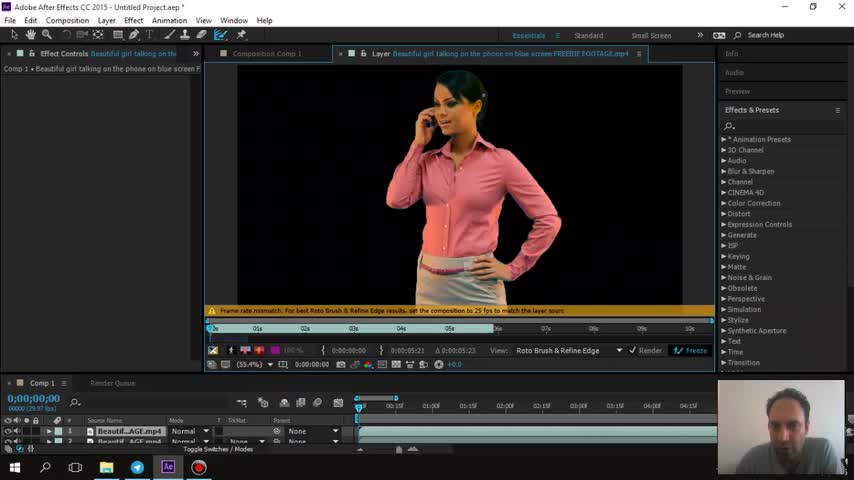The image size is (854, 480).
Task: Switch to the Render Queue tab
Action: tap(112, 383)
